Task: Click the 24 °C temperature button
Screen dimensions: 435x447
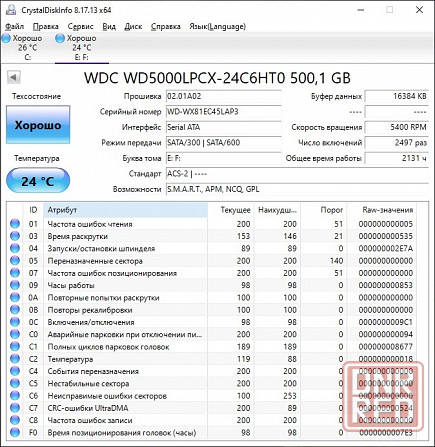Action: 38,181
